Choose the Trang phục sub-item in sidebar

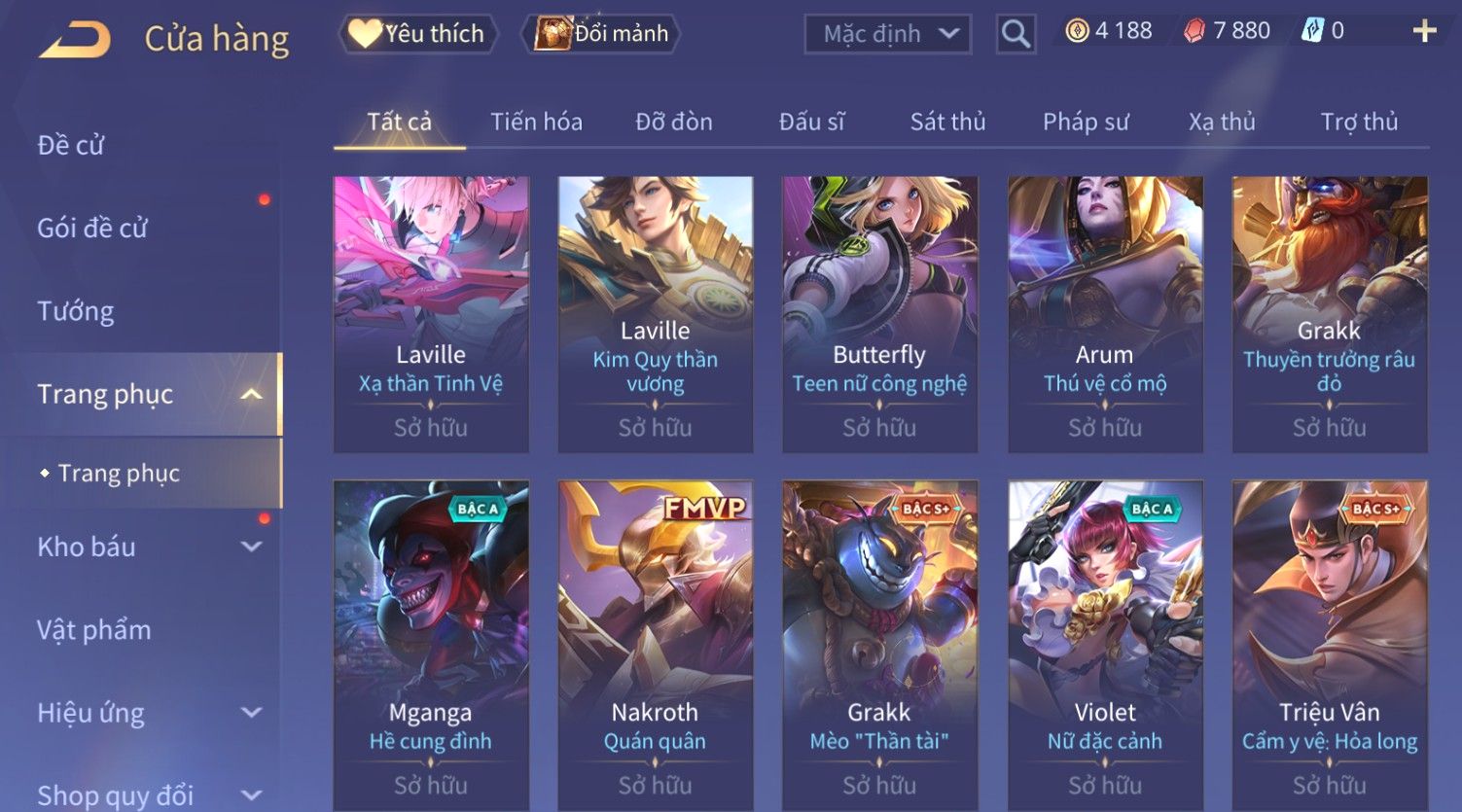[x=119, y=474]
